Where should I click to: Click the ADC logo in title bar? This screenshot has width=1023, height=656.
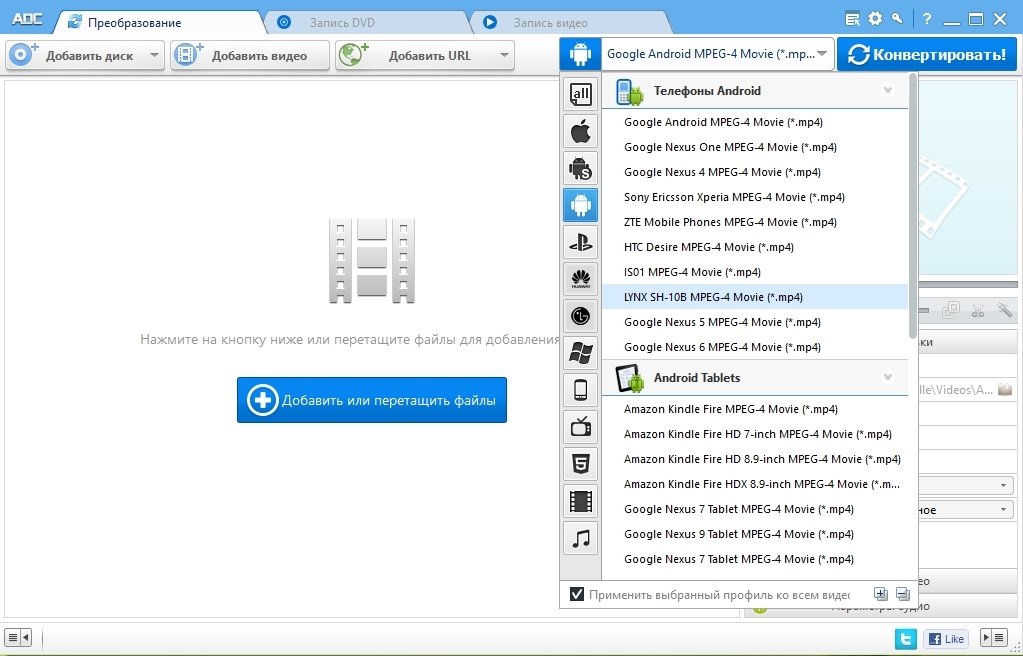click(x=27, y=19)
